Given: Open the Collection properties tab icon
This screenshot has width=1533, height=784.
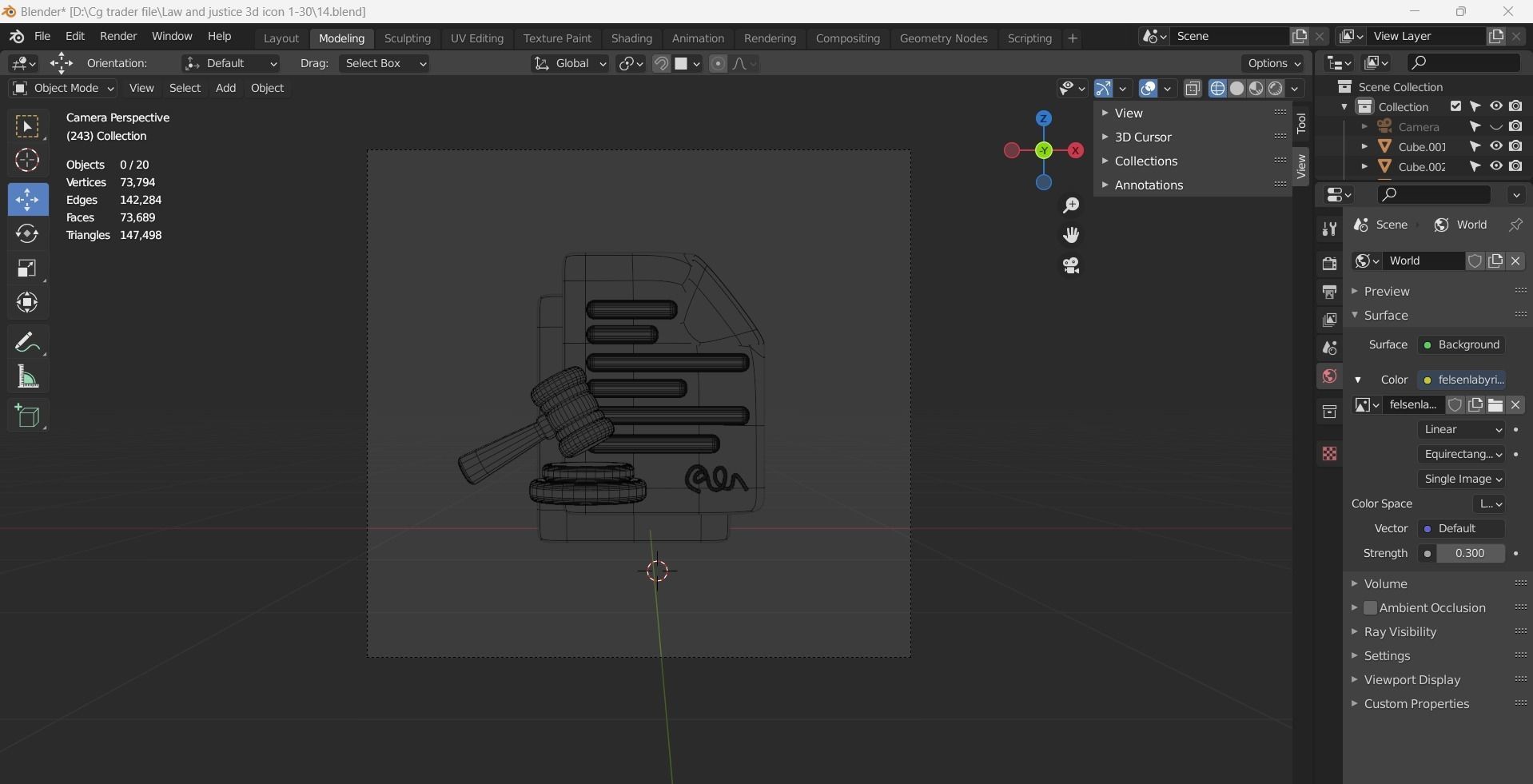Looking at the screenshot, I should tap(1329, 412).
